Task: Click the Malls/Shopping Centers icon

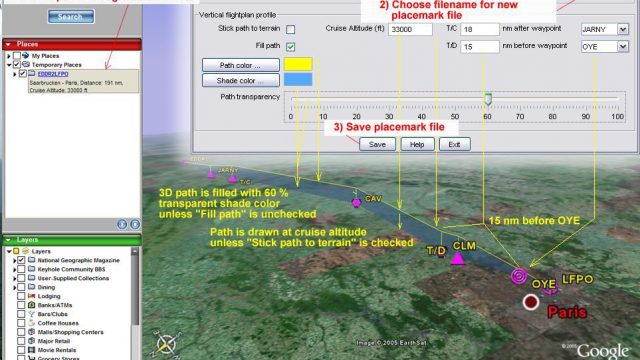Action: (x=31, y=331)
